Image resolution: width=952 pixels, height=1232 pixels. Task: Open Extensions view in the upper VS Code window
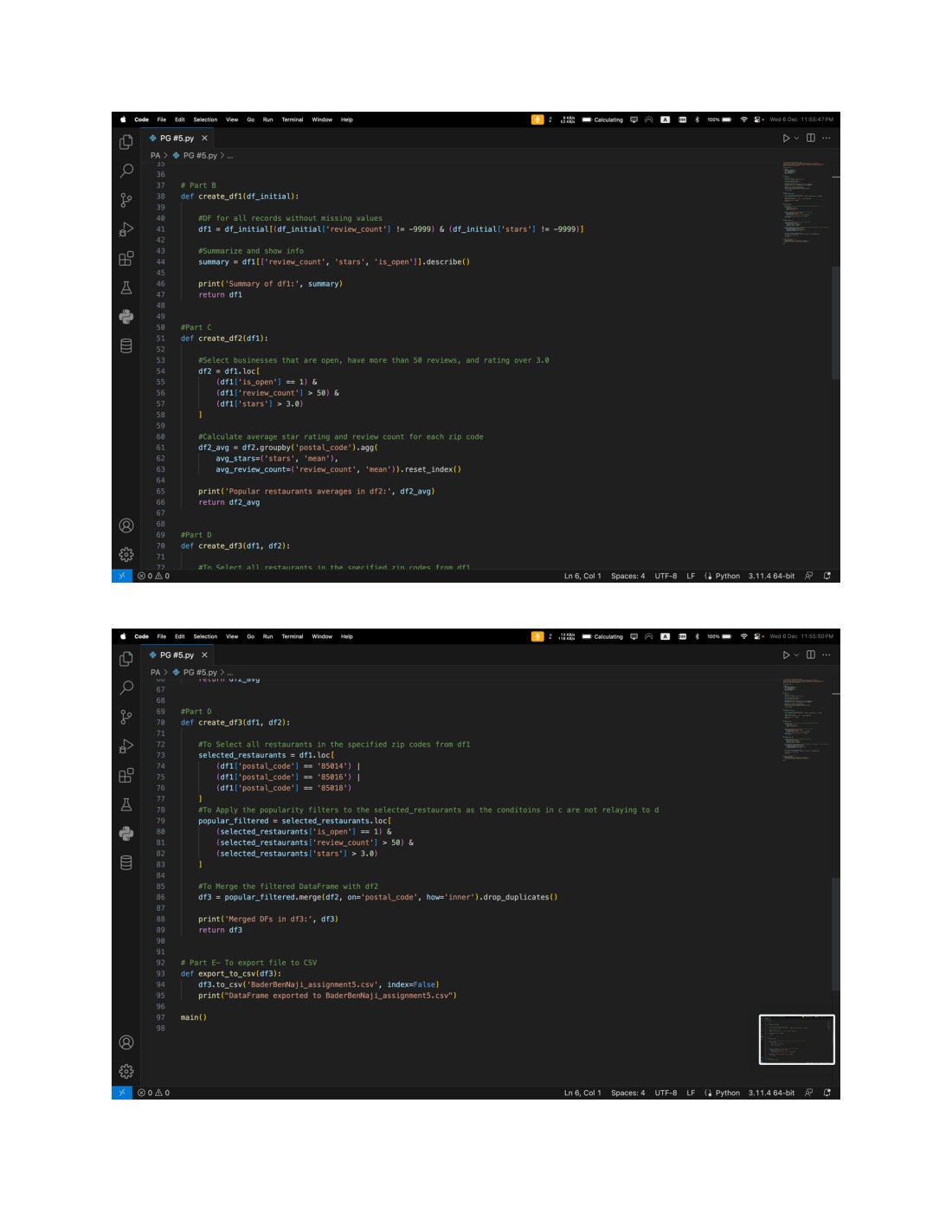pos(126,258)
